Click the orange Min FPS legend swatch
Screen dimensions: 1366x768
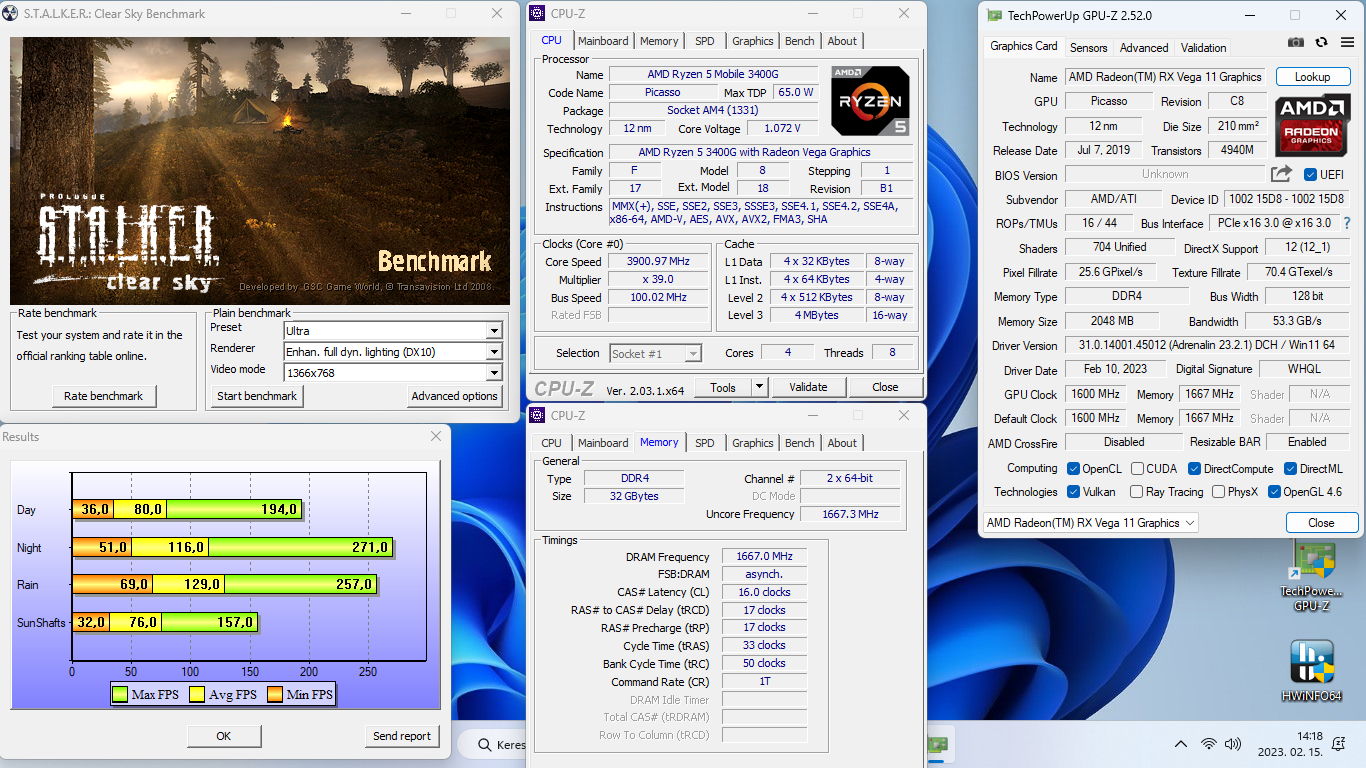tap(275, 694)
